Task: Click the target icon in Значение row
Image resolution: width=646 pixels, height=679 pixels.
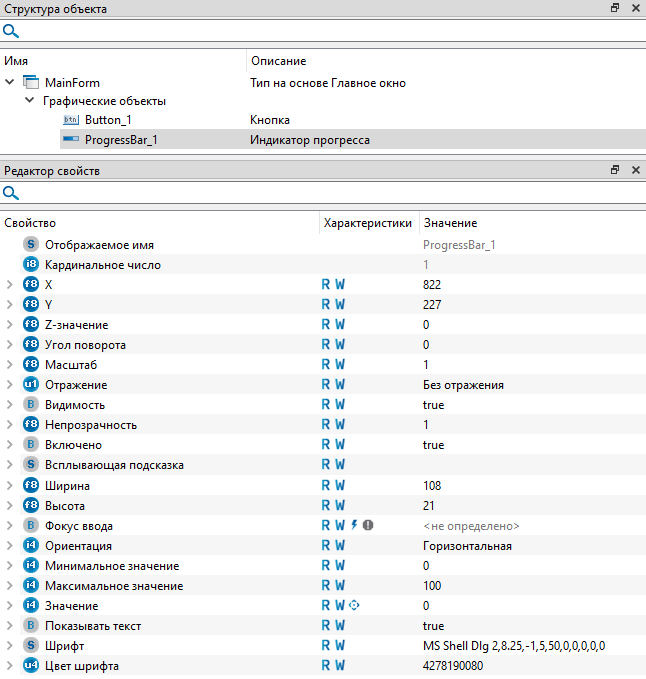Action: pyautogui.click(x=354, y=605)
